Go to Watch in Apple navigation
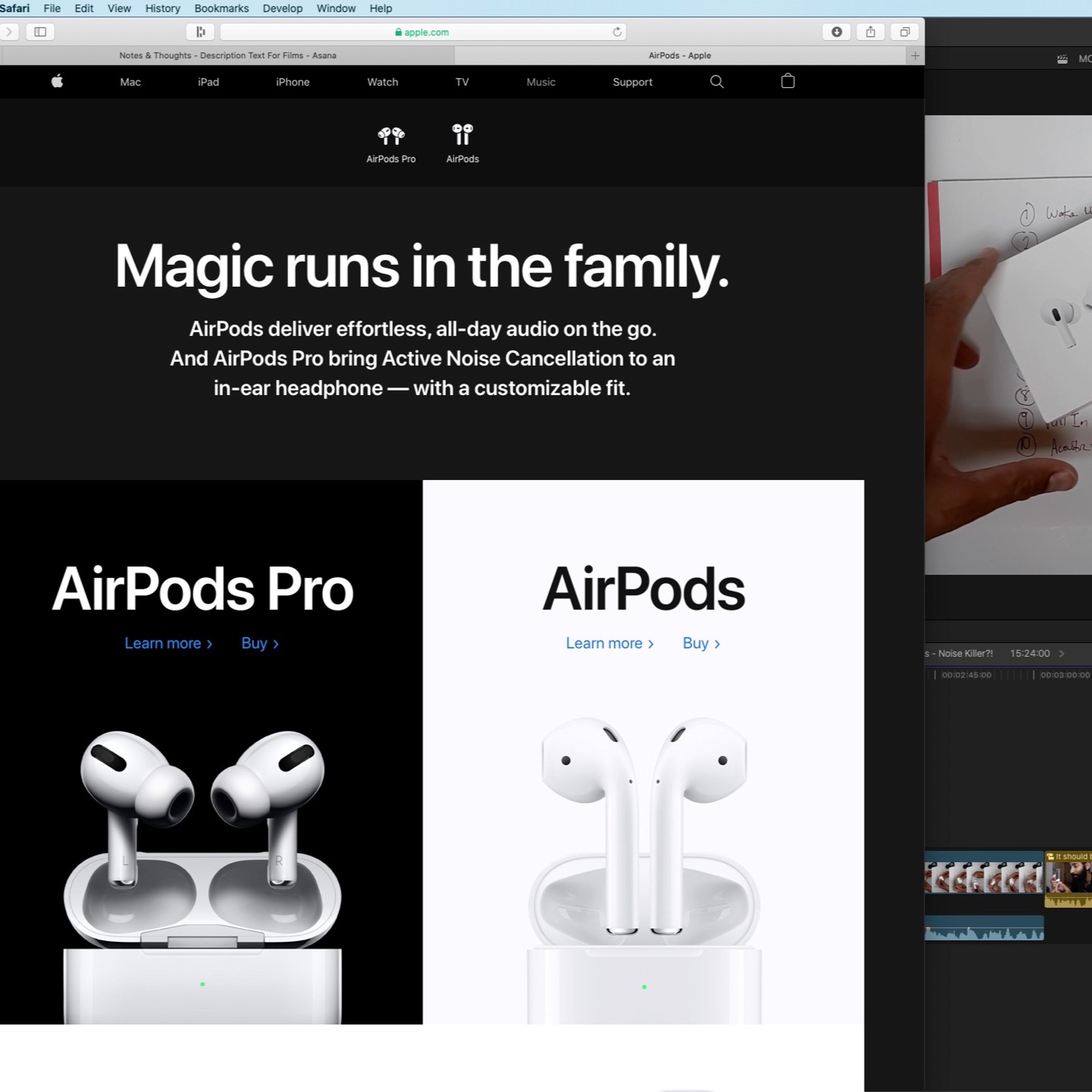Image resolution: width=1092 pixels, height=1092 pixels. (383, 82)
